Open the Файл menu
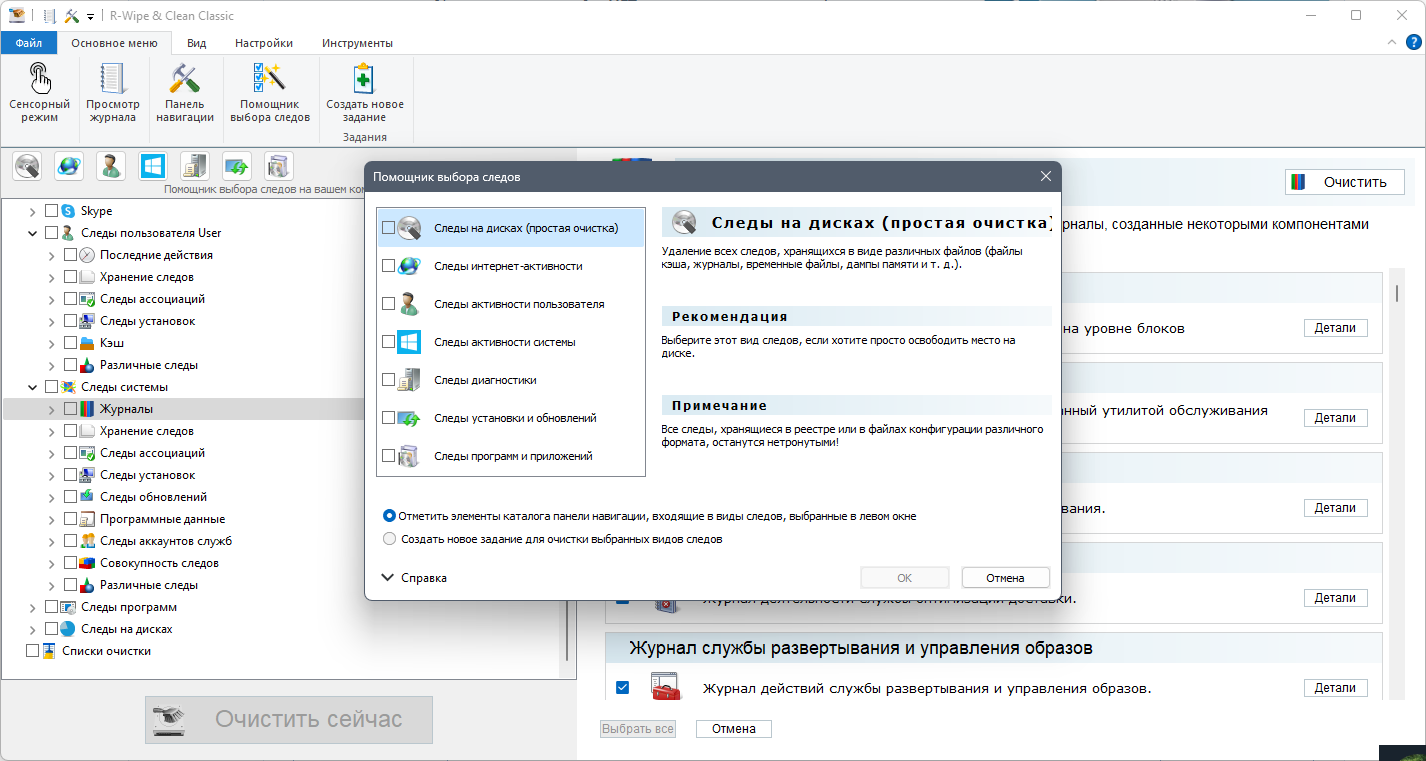1426x761 pixels. [29, 43]
